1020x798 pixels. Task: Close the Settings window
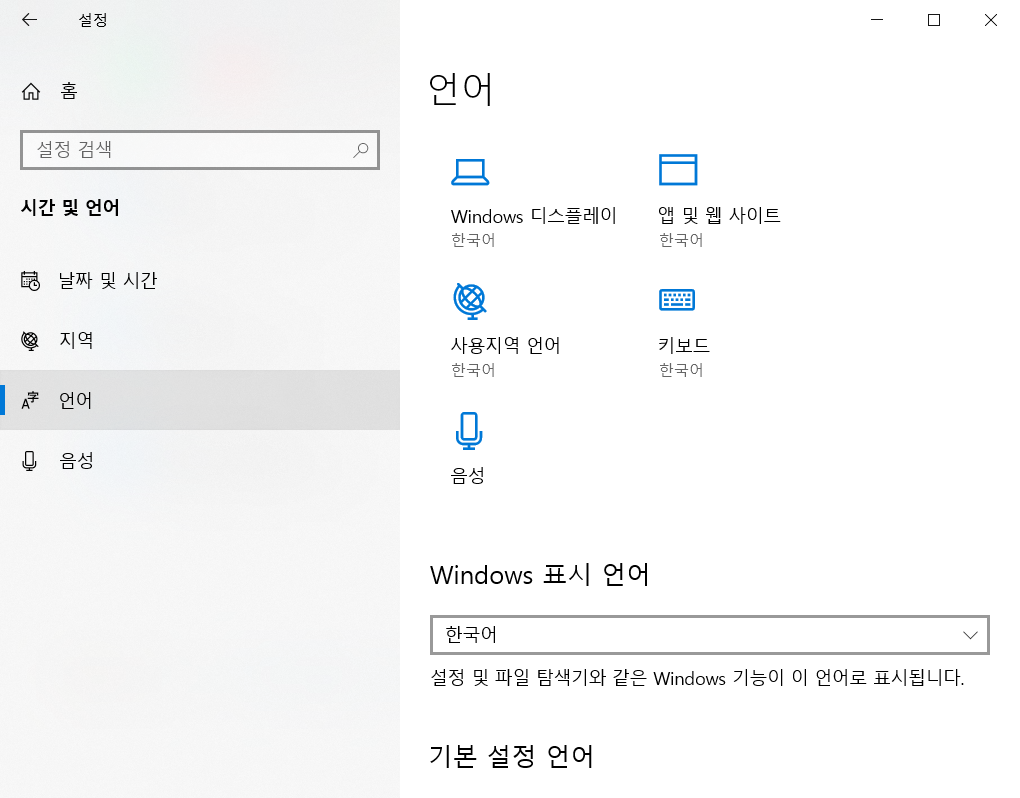pyautogui.click(x=991, y=20)
